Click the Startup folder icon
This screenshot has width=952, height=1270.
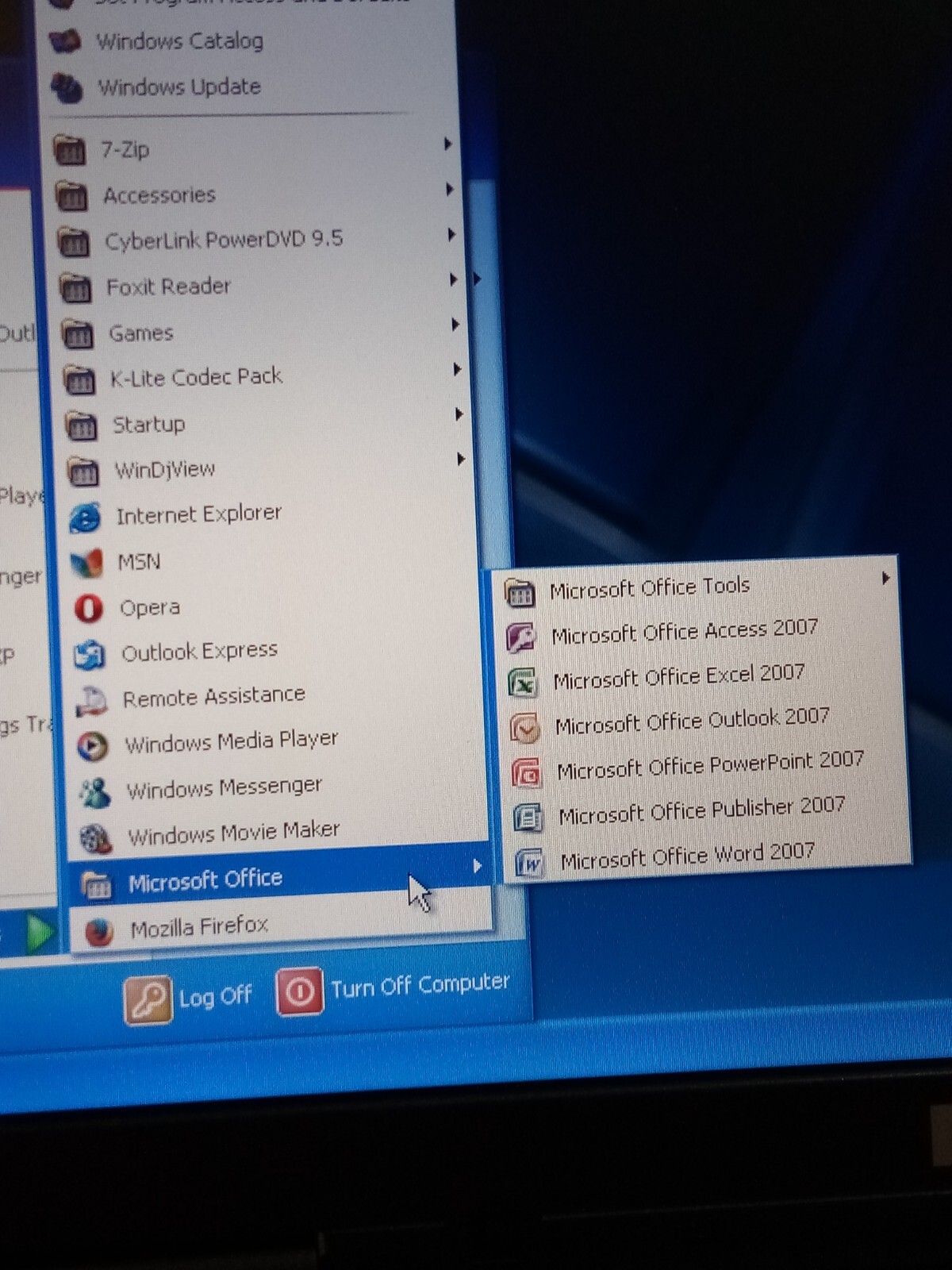click(82, 425)
